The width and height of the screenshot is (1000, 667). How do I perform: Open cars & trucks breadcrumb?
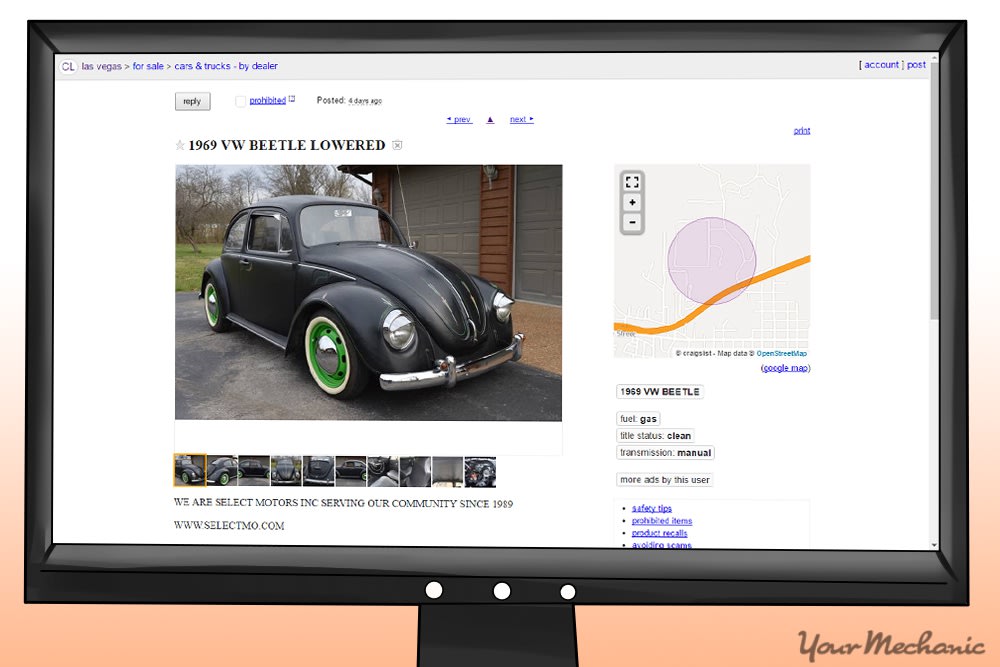click(202, 66)
